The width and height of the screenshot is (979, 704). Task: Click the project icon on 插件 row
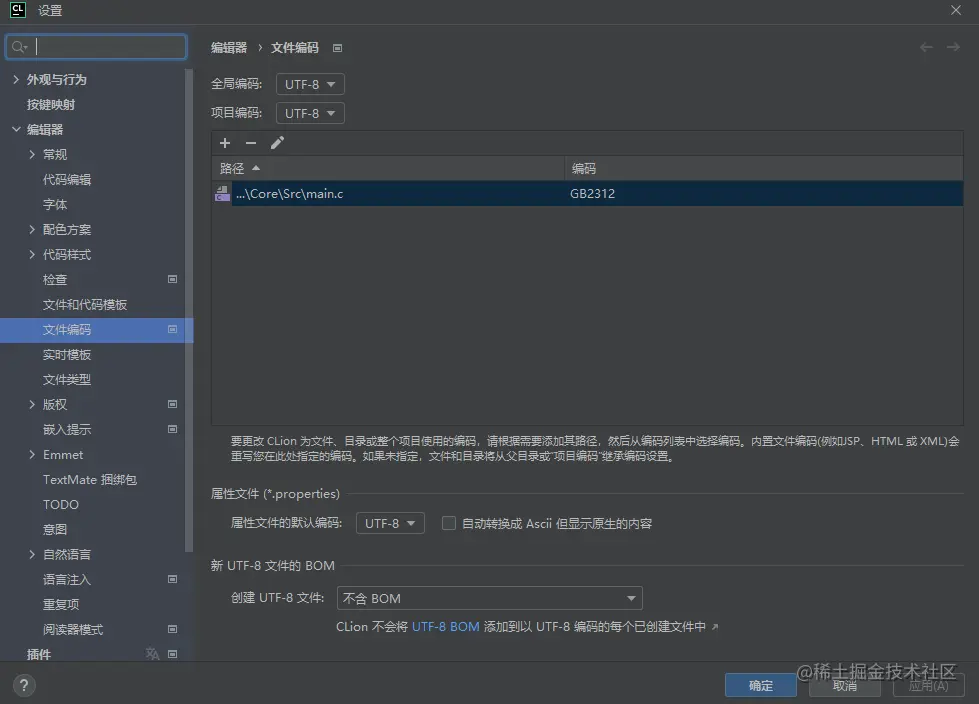(173, 654)
